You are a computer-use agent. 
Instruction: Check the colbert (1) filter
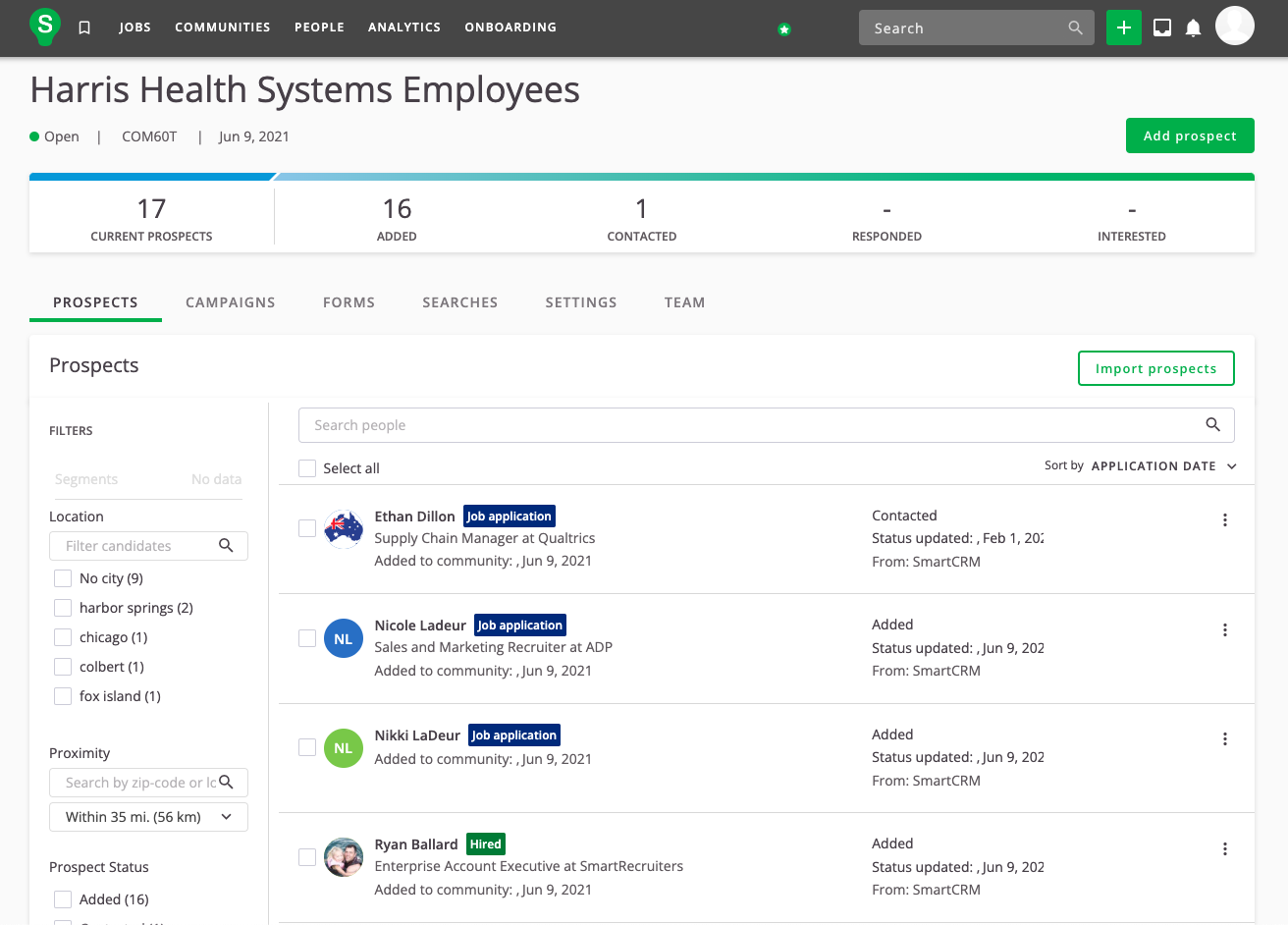click(63, 667)
